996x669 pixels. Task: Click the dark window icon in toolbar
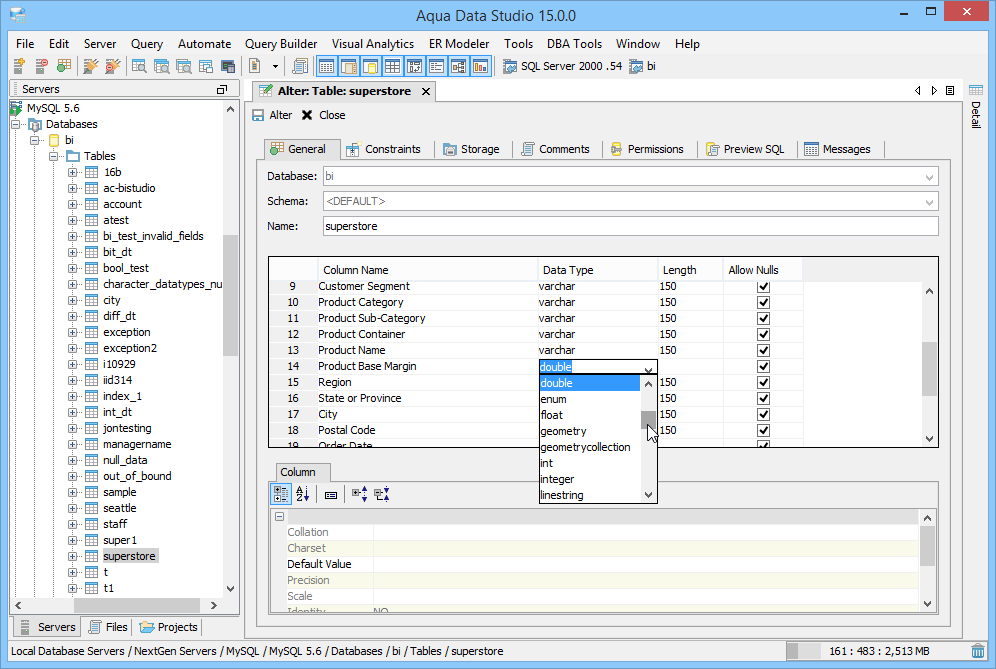[x=228, y=66]
